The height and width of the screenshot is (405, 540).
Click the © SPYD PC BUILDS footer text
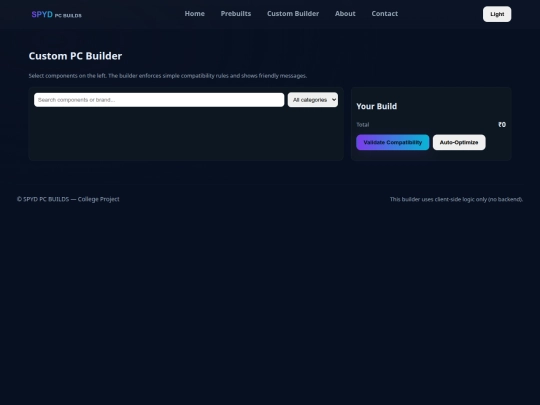(x=68, y=199)
